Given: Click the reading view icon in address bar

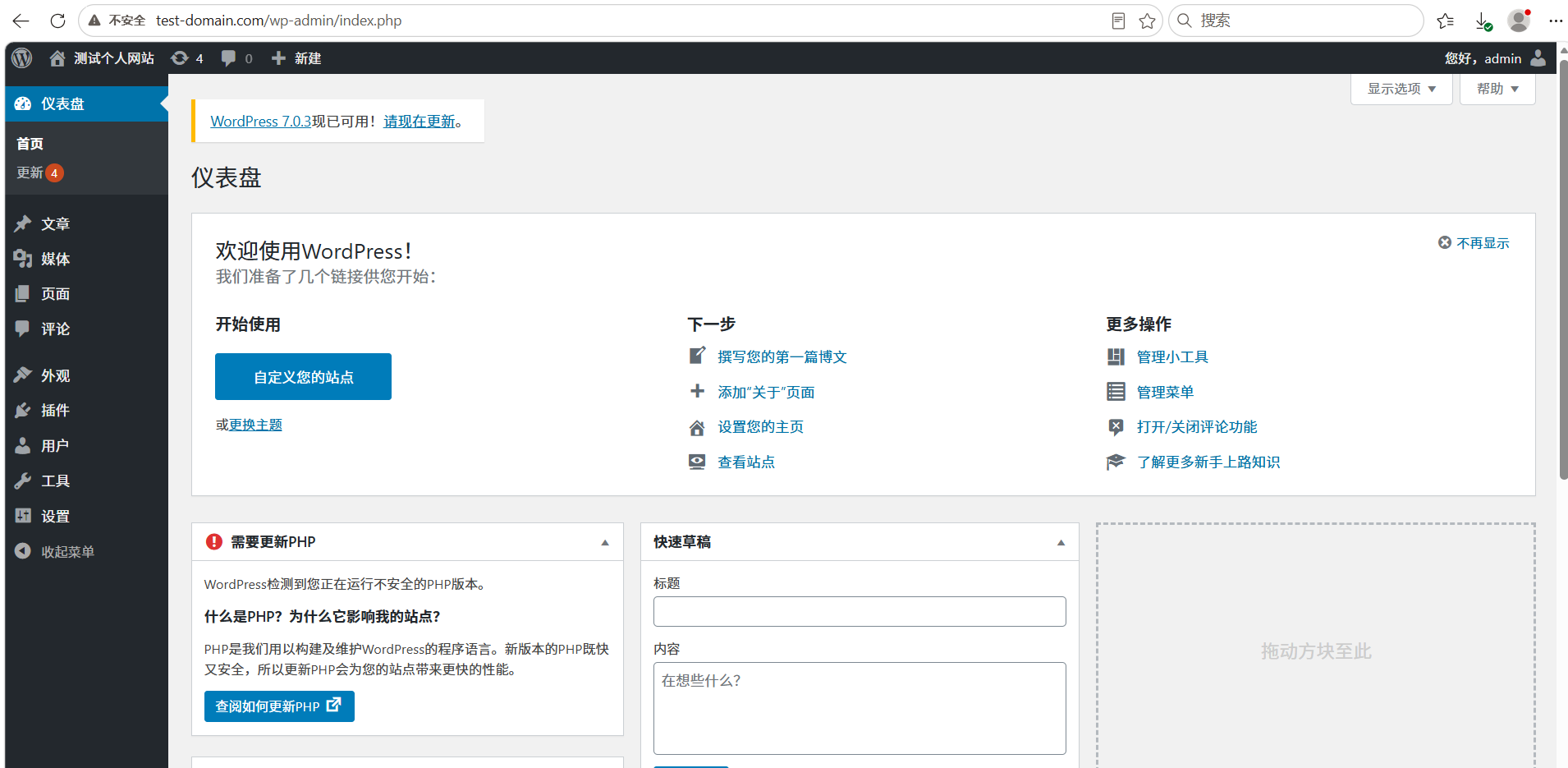Looking at the screenshot, I should point(1118,21).
